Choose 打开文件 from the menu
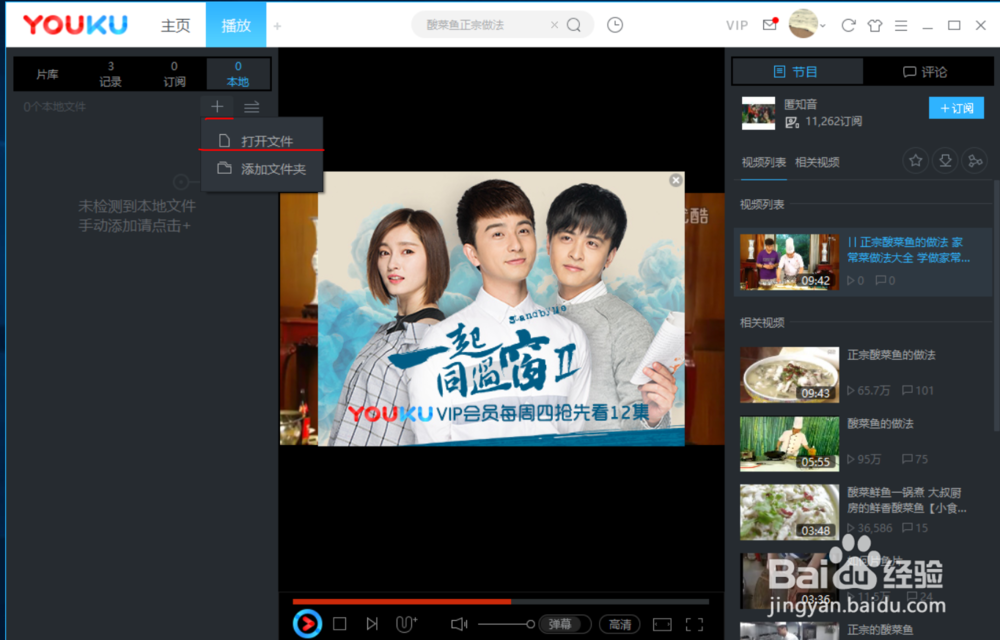 pos(262,141)
